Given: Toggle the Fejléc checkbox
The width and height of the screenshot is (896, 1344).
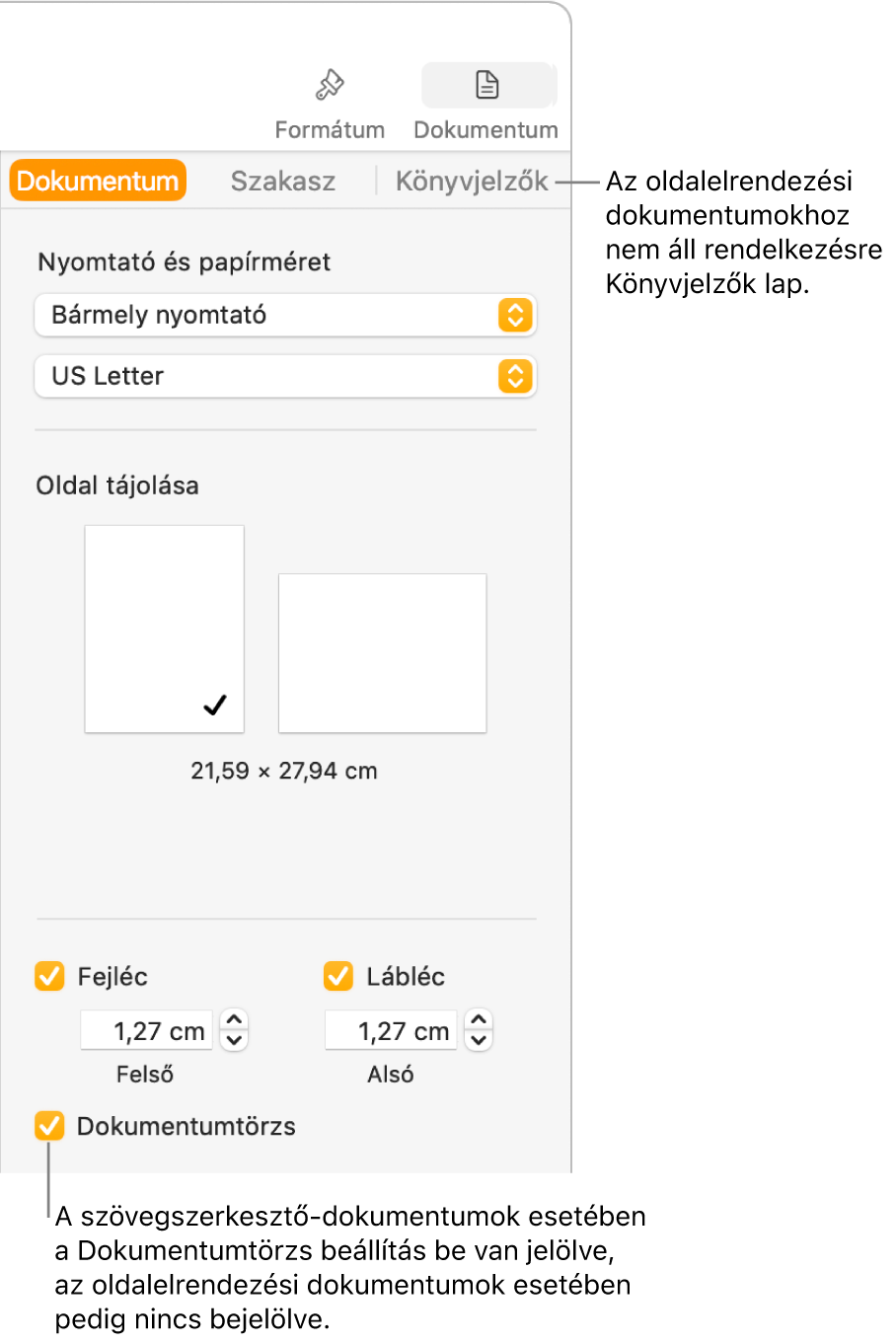Looking at the screenshot, I should coord(49,977).
